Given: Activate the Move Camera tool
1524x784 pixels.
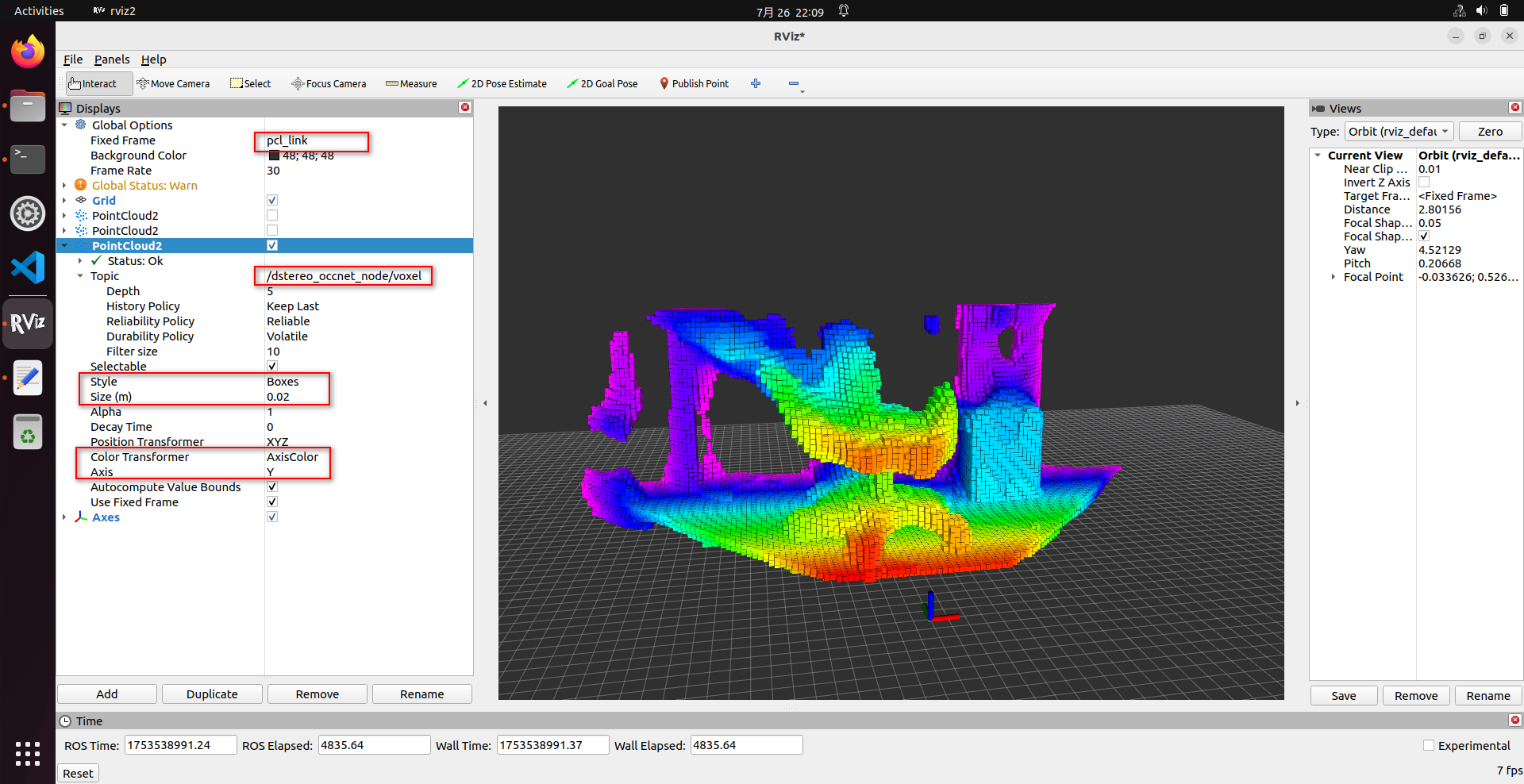Looking at the screenshot, I should [x=173, y=83].
